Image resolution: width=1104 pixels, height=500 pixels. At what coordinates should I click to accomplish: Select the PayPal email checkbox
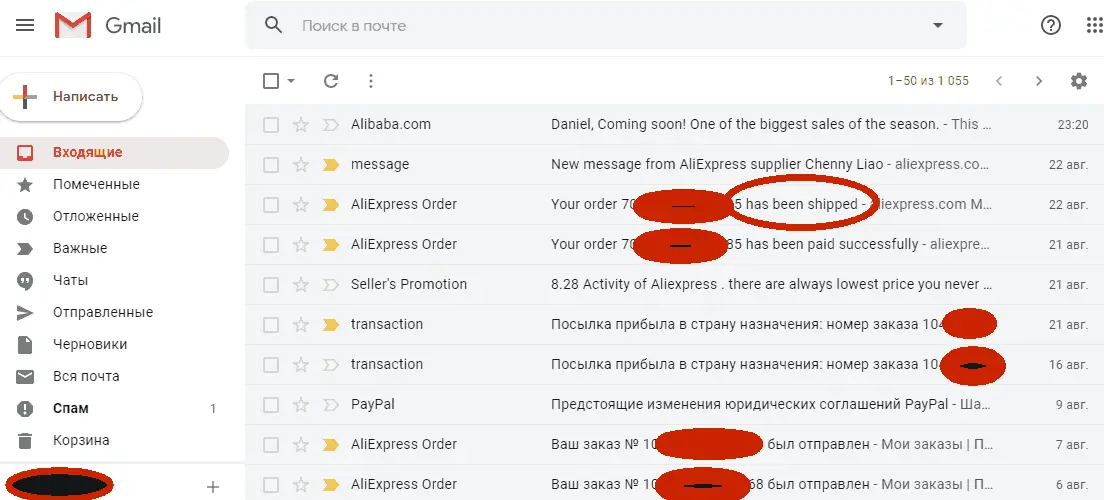pyautogui.click(x=271, y=405)
